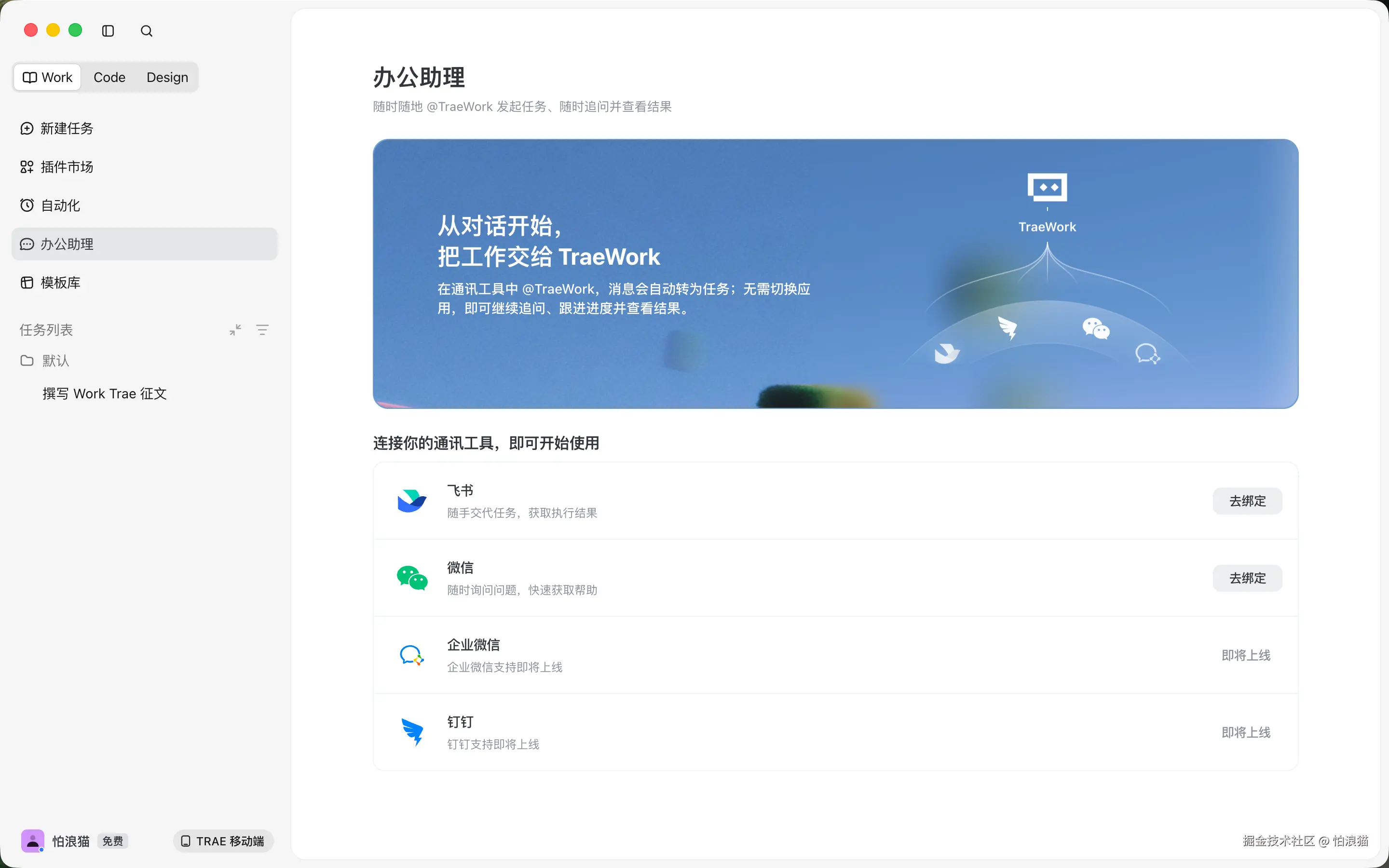
Task: Click the 默认 folder icon
Action: 27,361
